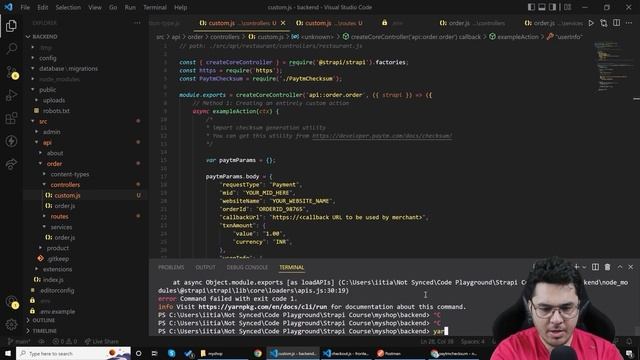Run the code with play icon
Image resolution: width=640 pixels, height=360 pixels.
pyautogui.click(x=591, y=23)
